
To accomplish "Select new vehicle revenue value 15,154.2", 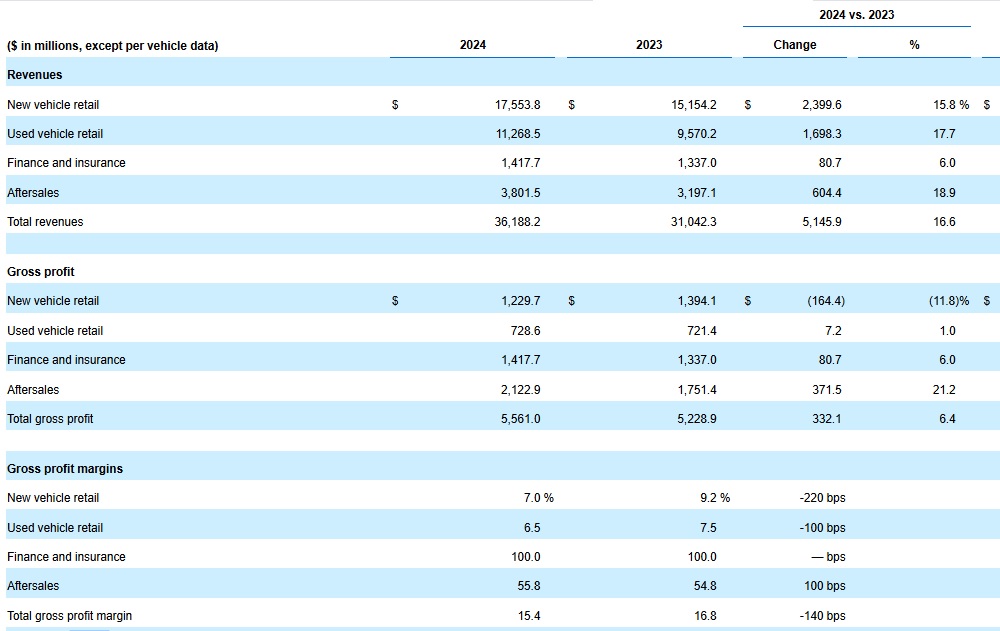I will tap(694, 105).
